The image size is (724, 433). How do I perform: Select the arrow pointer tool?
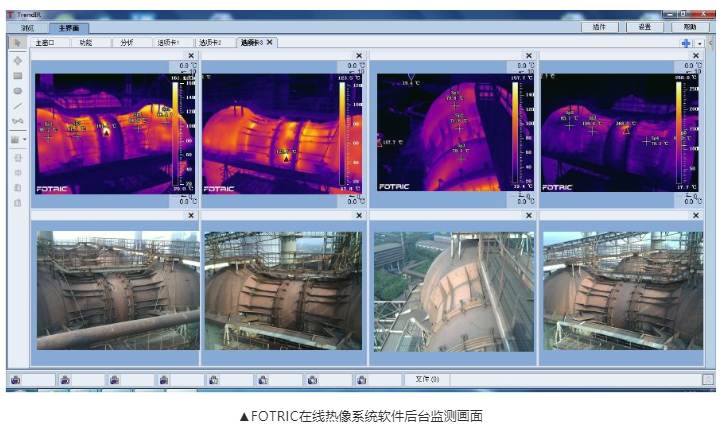17,43
